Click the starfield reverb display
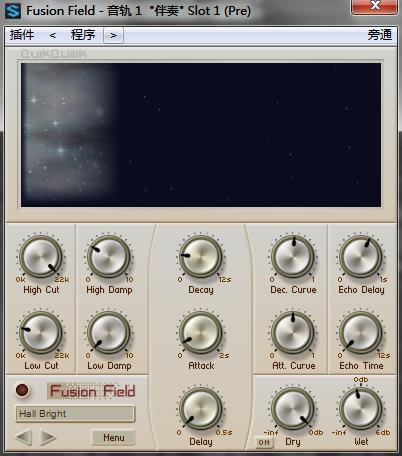The image size is (402, 456). (201, 135)
